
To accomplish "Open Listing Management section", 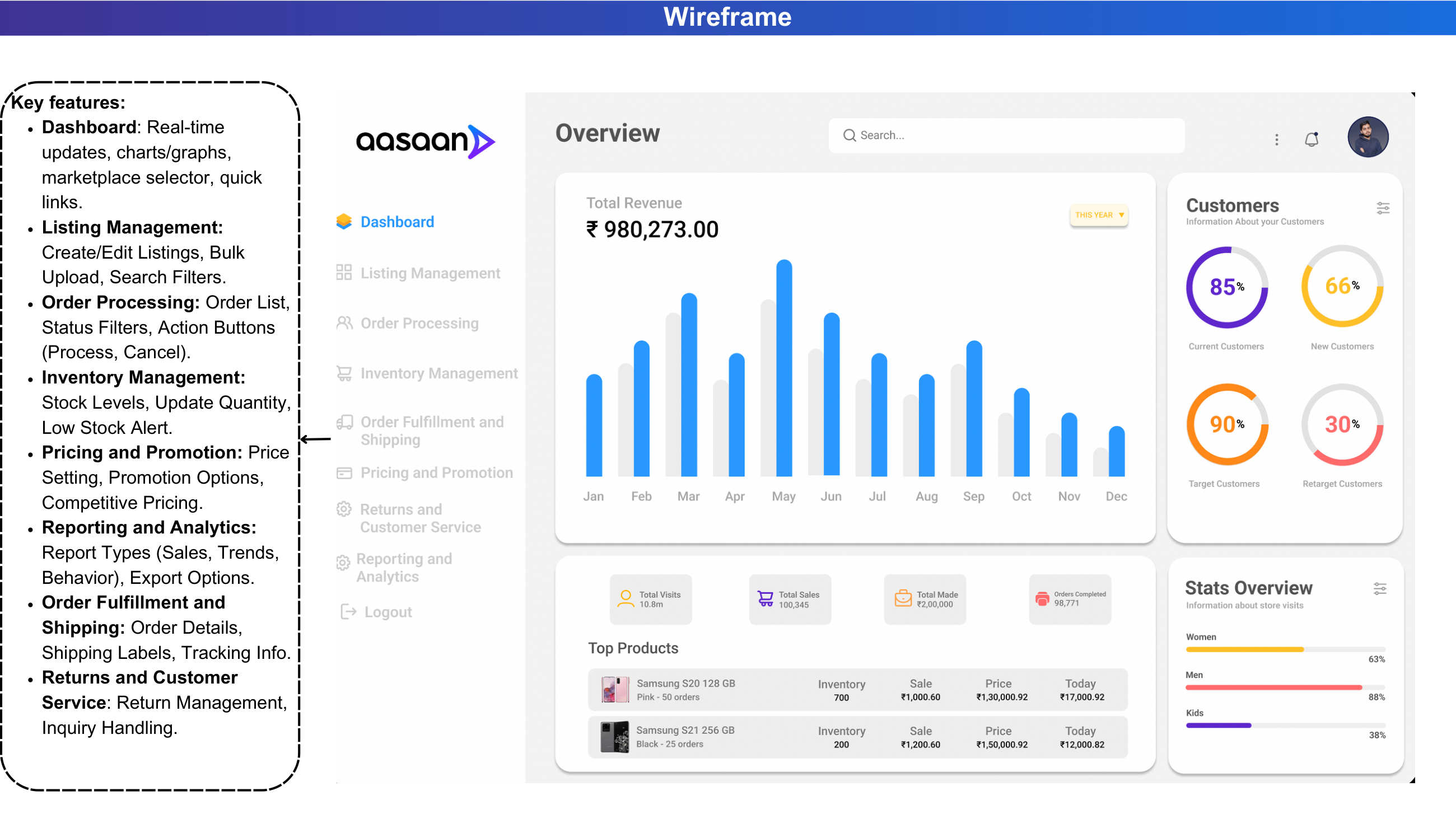I will click(430, 273).
